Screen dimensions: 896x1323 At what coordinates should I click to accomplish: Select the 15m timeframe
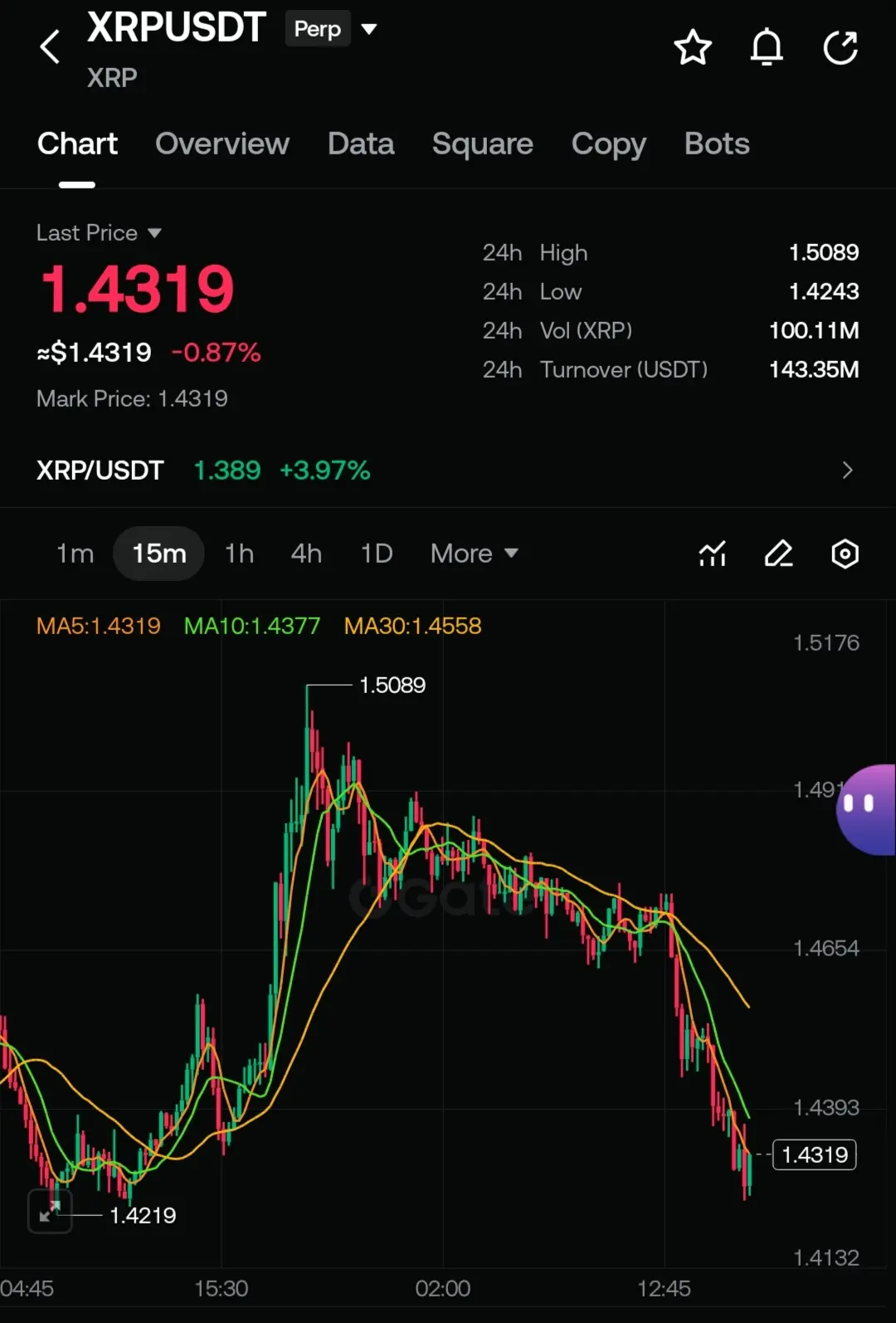(159, 554)
